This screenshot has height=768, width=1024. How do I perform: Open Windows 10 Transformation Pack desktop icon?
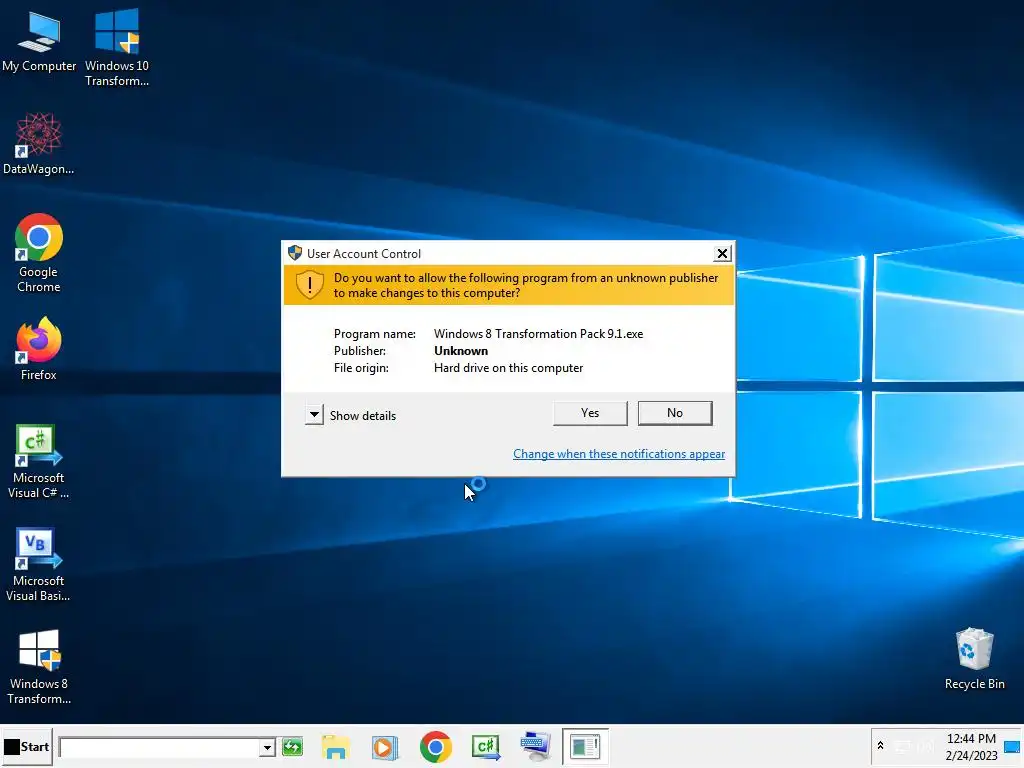point(117,47)
